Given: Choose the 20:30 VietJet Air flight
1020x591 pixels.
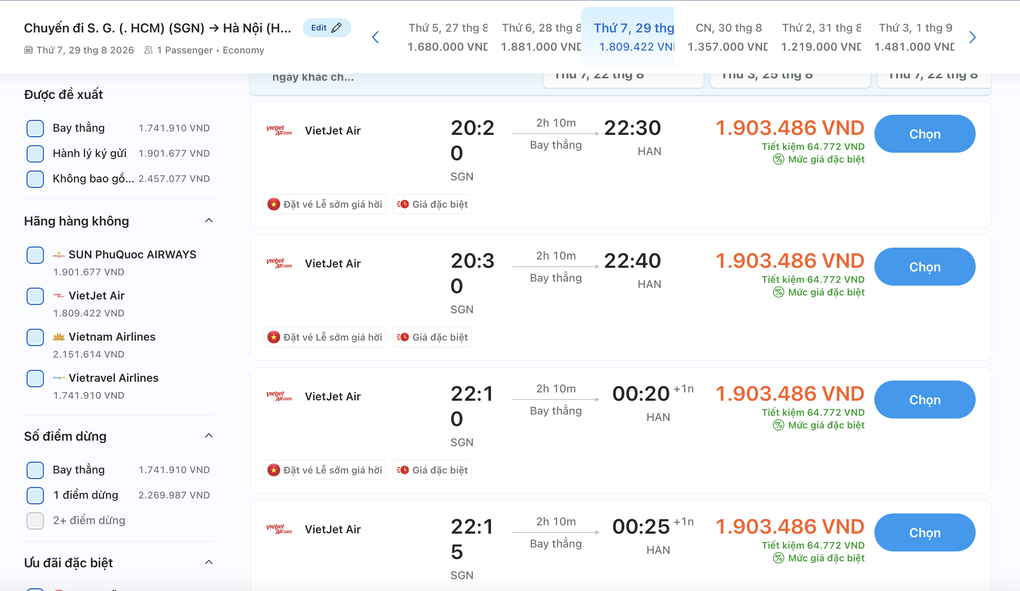Looking at the screenshot, I should pyautogui.click(x=924, y=267).
